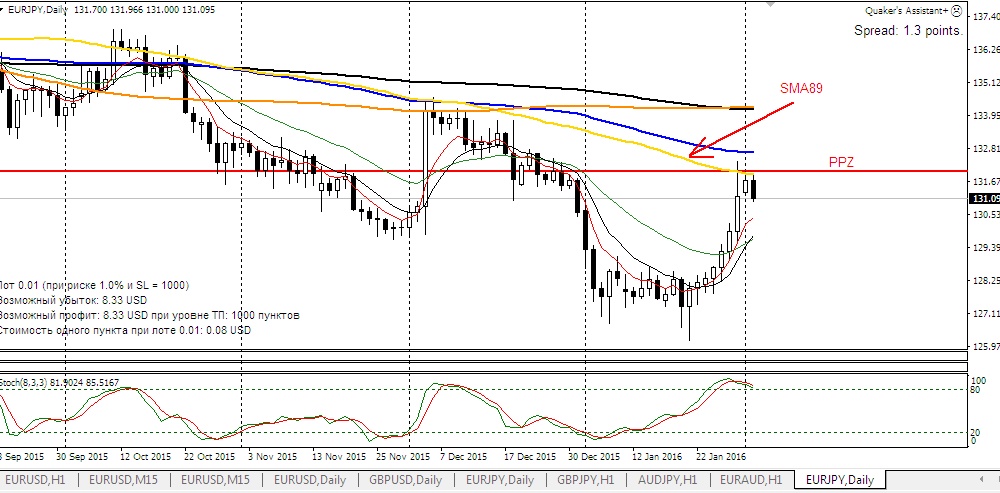Click the '17 Dec 2015' date label
Viewport: 1000px width, 493px height.
531,457
